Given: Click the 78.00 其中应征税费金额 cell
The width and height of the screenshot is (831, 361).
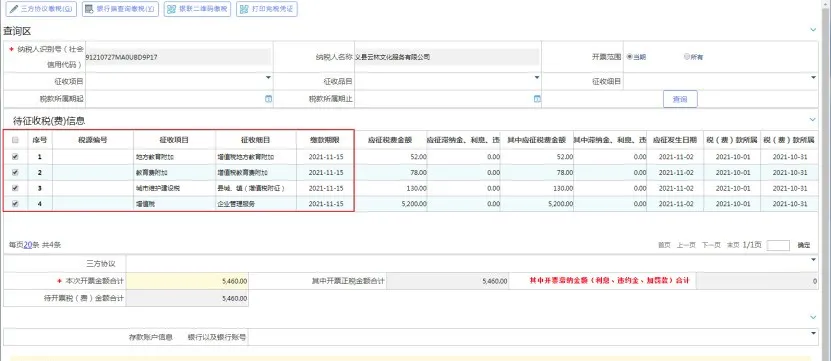Looking at the screenshot, I should [537, 172].
